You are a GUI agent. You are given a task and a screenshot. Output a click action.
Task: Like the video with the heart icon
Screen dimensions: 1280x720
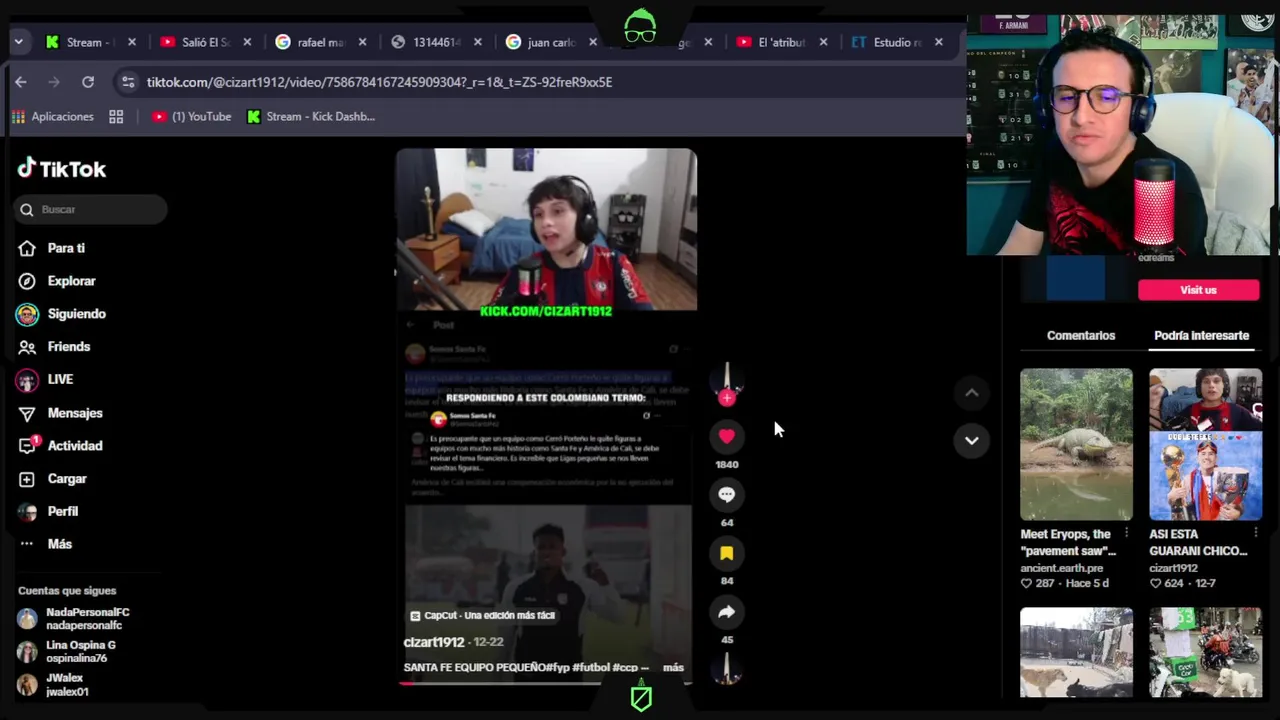pos(727,436)
